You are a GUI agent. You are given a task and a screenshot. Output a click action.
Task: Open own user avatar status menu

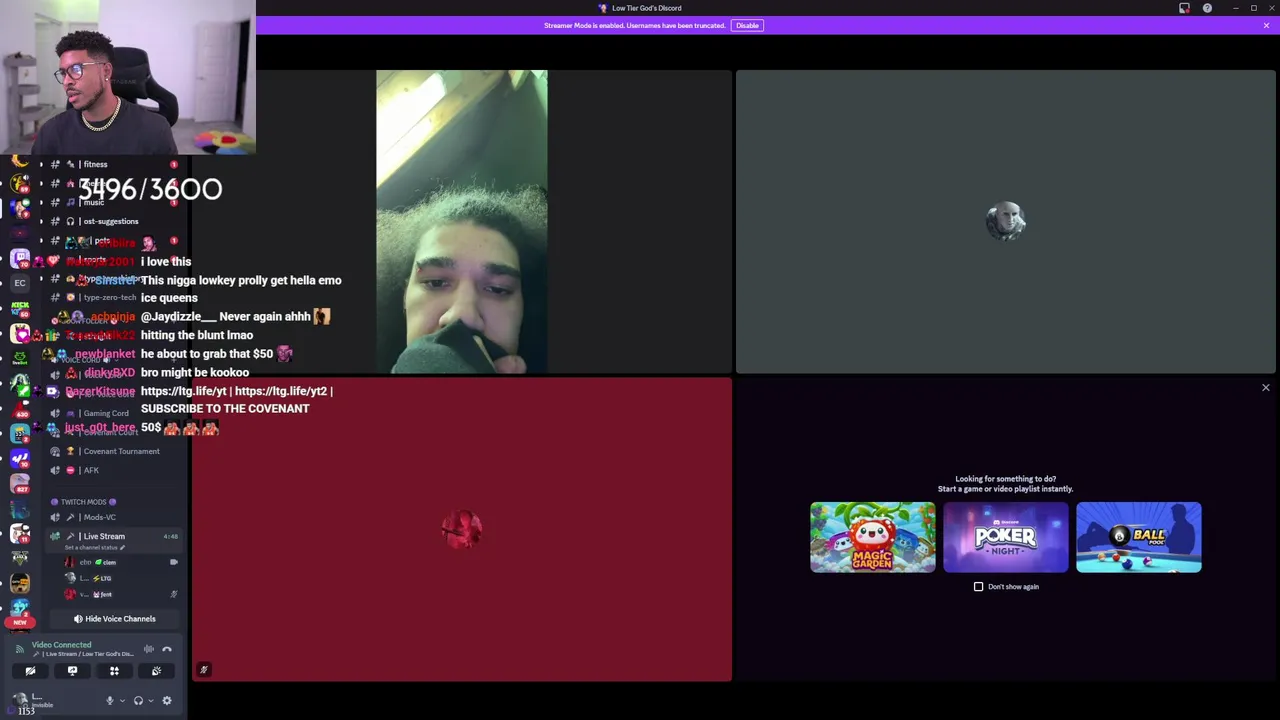pos(20,701)
